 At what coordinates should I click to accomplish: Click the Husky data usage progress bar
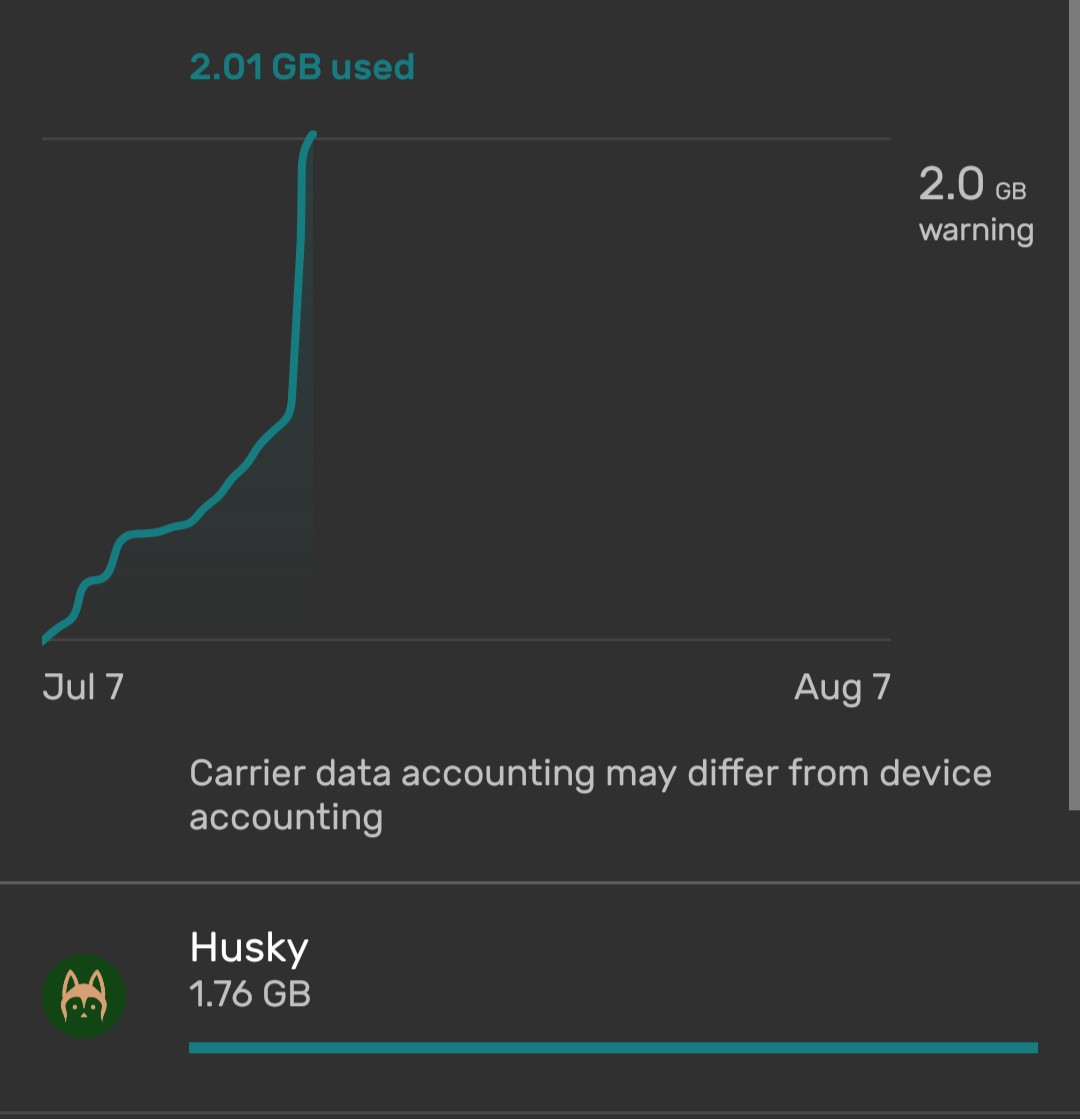pos(612,1047)
